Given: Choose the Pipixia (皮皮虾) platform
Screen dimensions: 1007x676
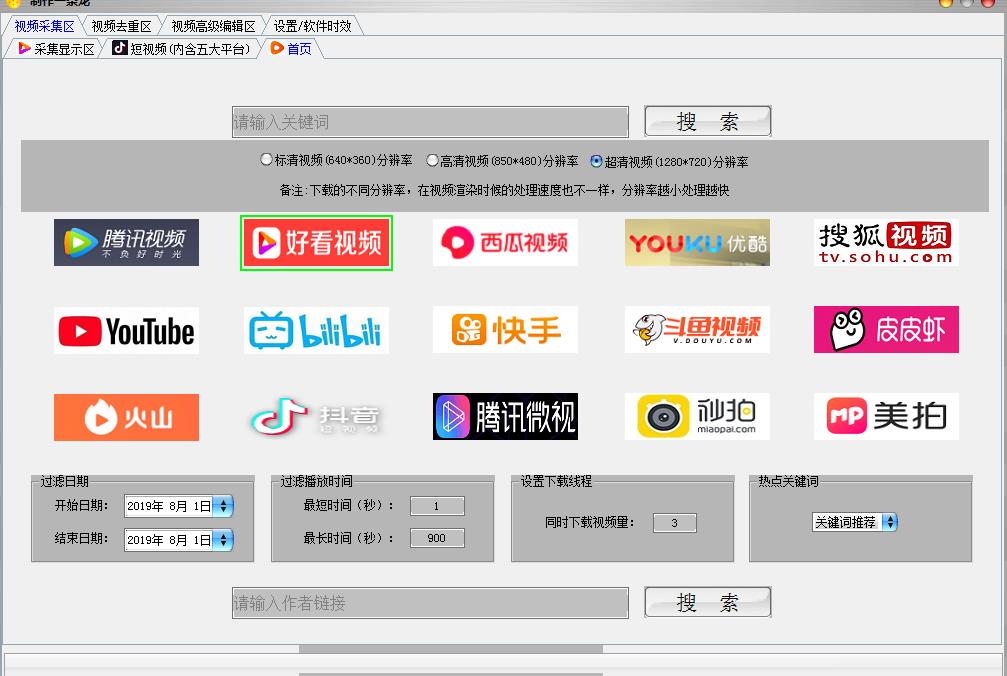Looking at the screenshot, I should (x=886, y=330).
